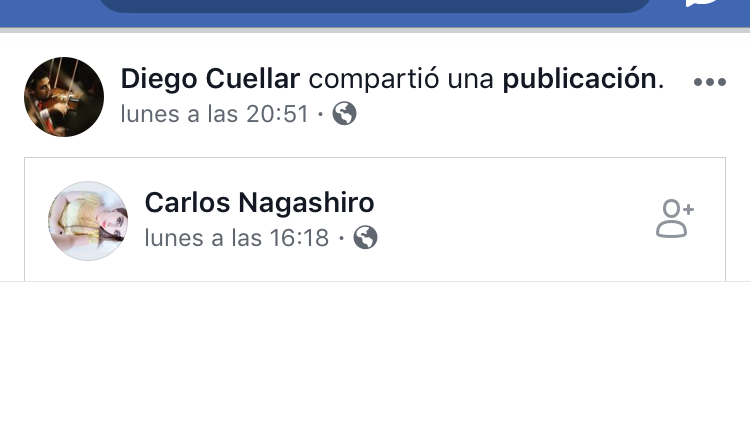750x421 pixels.
Task: Click the public globe icon beside 16:18
Action: (x=365, y=237)
